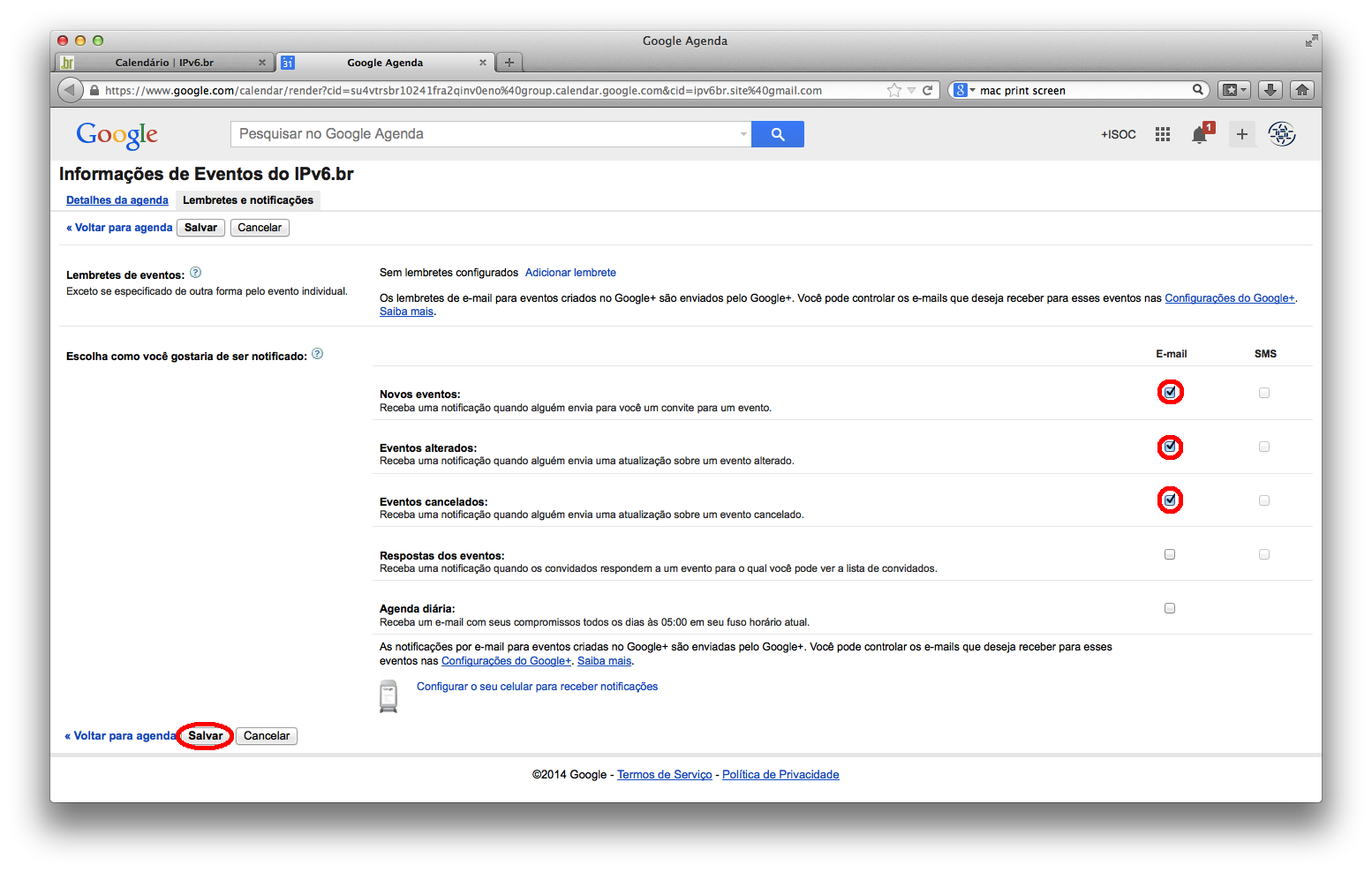Click the +ISOC profile link
This screenshot has height=872, width=1372.
point(1119,134)
